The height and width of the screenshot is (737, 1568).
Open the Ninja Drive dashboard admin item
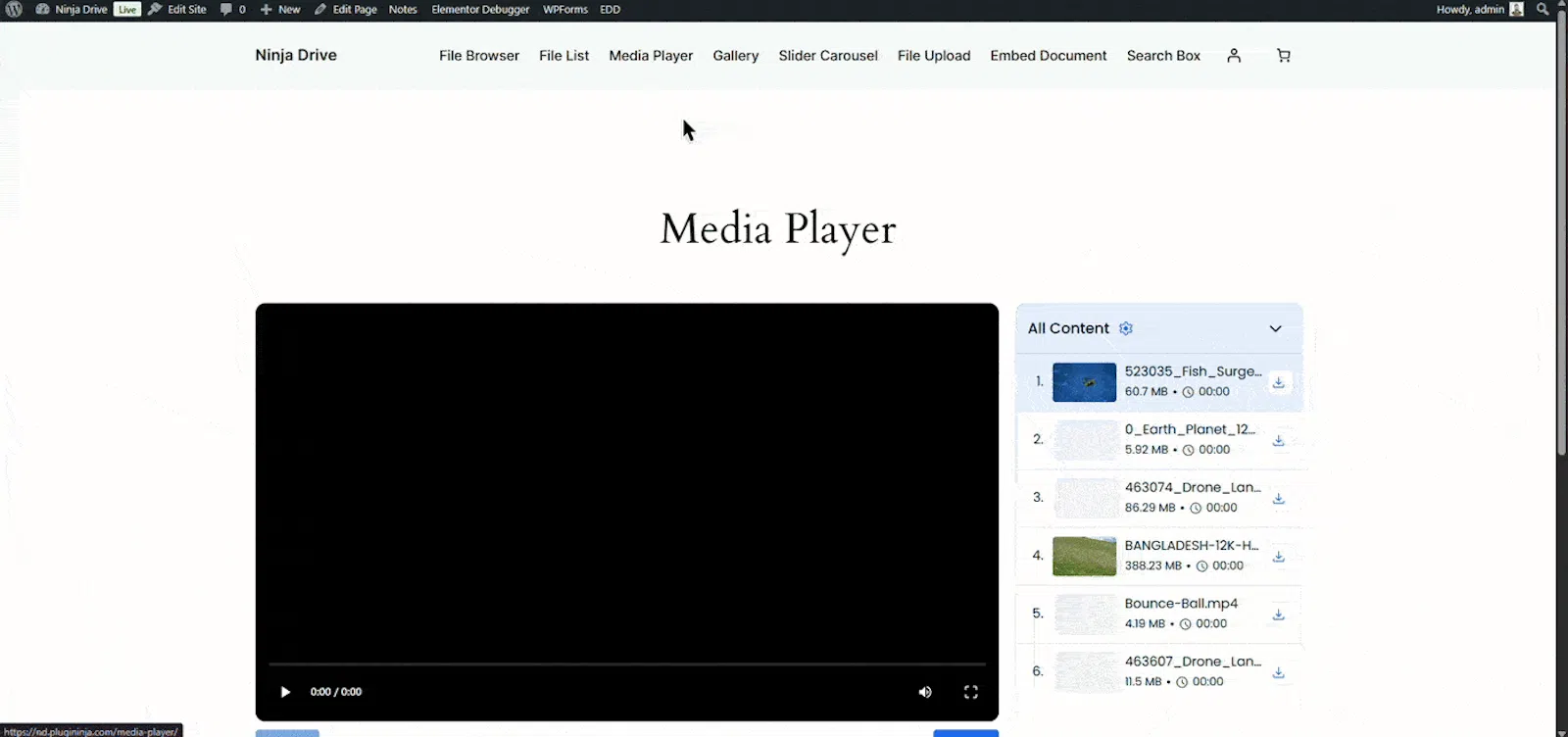click(x=72, y=10)
